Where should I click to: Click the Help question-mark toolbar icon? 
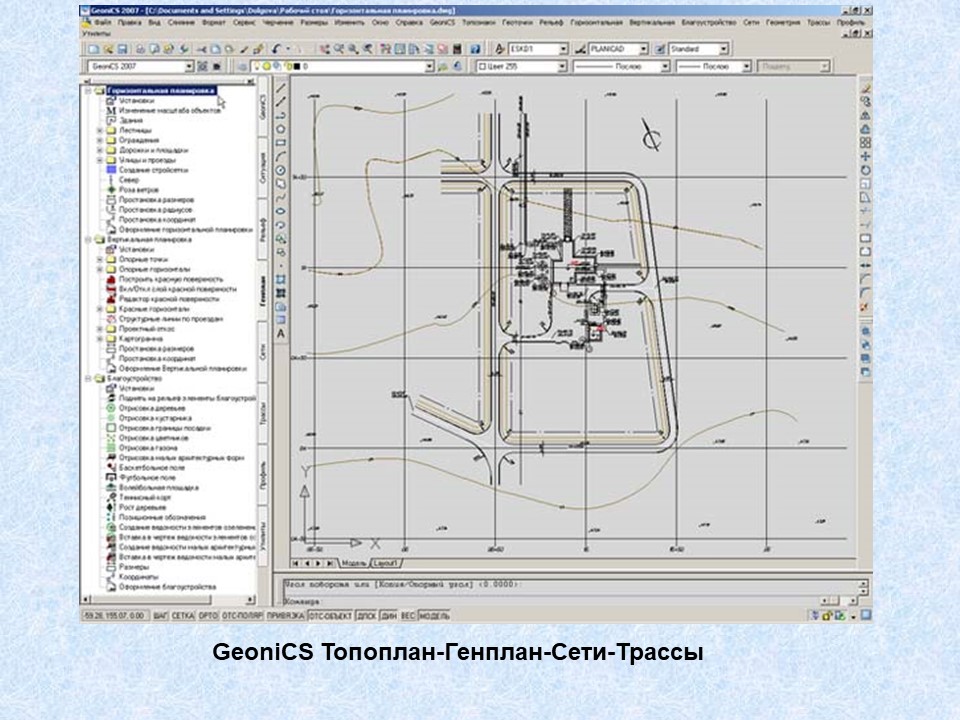[475, 49]
